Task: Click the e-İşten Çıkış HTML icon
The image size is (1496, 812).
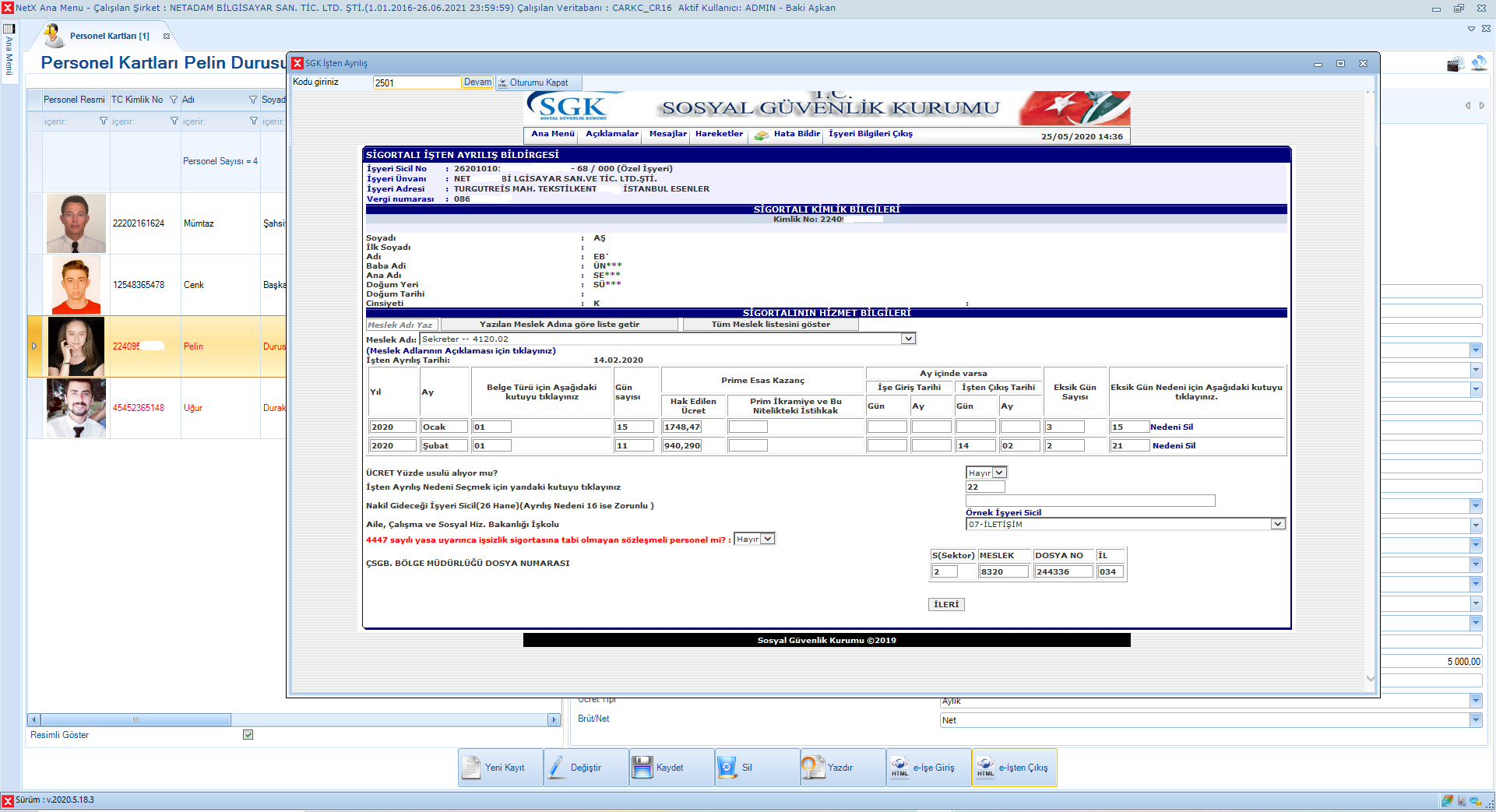Action: coord(985,768)
